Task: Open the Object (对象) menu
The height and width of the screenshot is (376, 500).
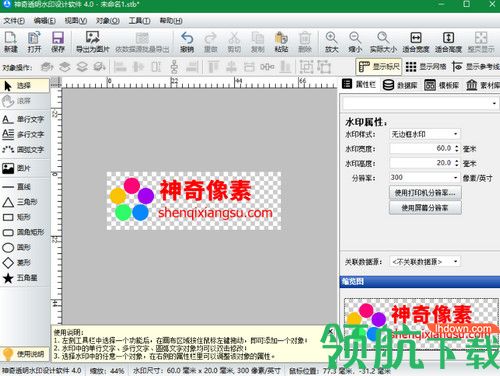Action: 108,21
